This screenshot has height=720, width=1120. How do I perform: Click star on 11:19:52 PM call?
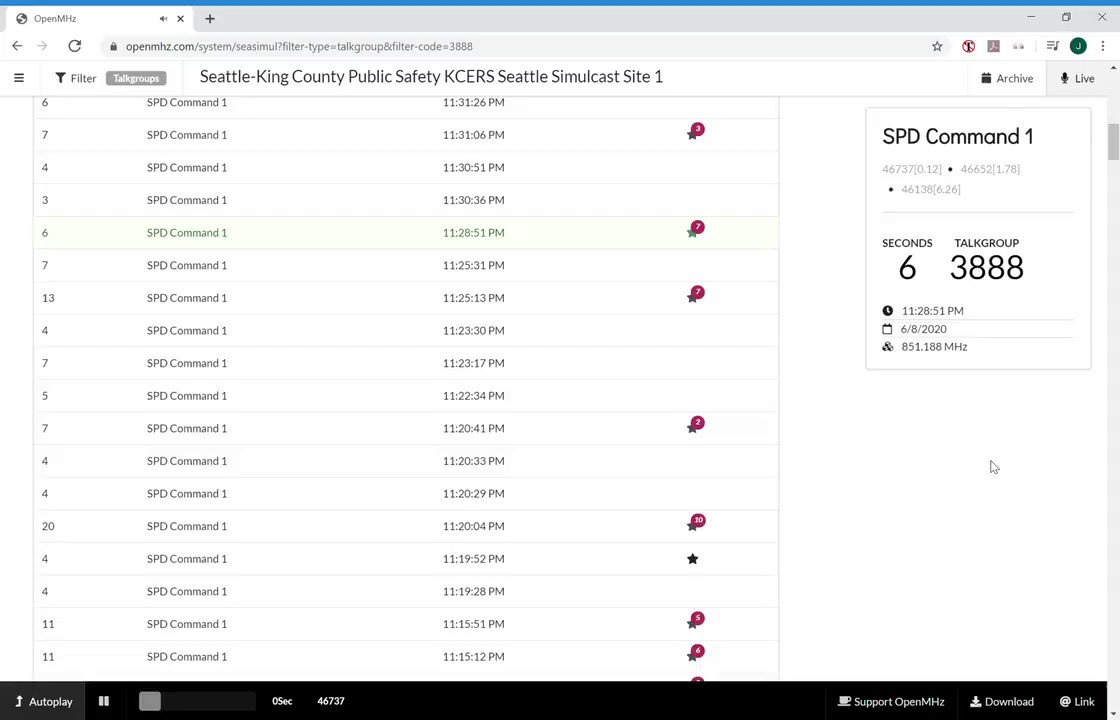coord(692,559)
